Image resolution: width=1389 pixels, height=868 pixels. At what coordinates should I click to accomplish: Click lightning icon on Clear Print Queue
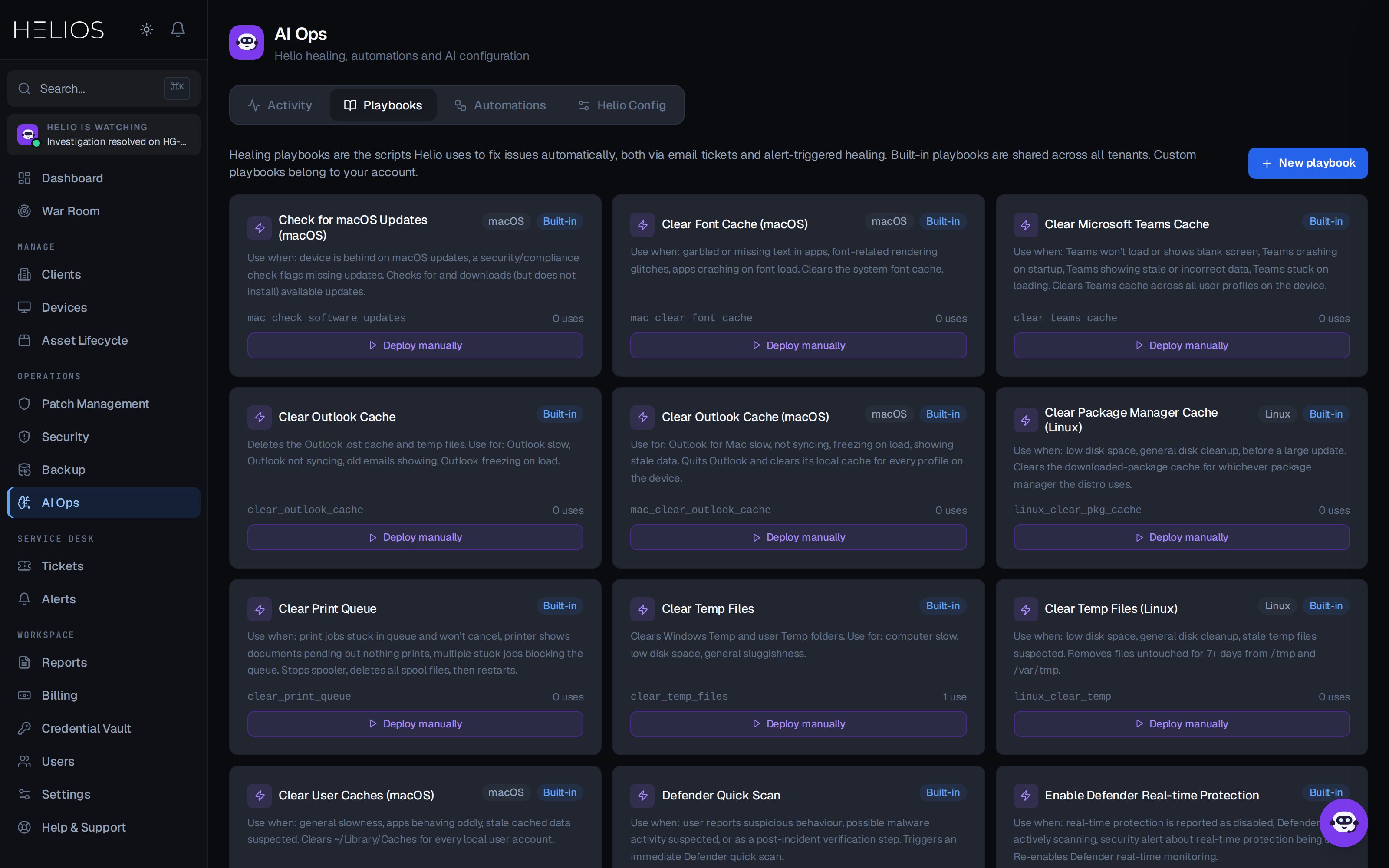pyautogui.click(x=260, y=609)
